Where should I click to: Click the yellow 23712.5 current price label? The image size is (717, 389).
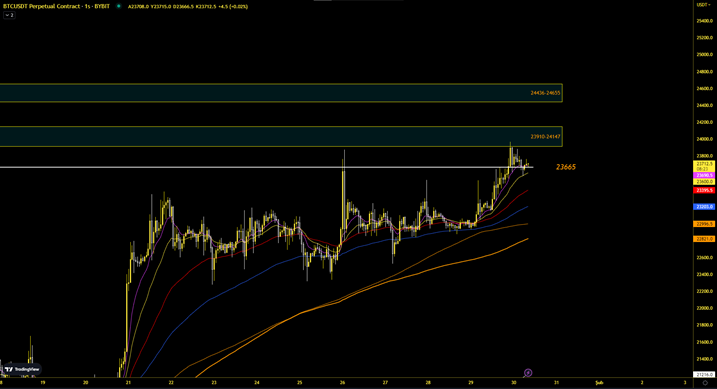click(704, 166)
